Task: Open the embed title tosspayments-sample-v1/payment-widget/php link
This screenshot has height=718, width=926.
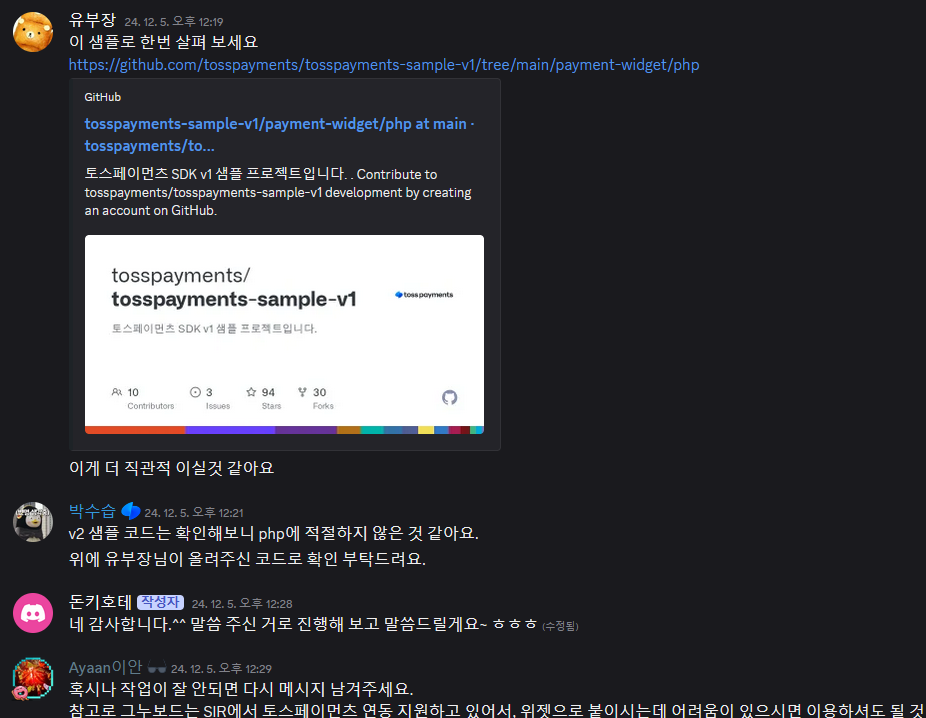Action: (x=279, y=135)
